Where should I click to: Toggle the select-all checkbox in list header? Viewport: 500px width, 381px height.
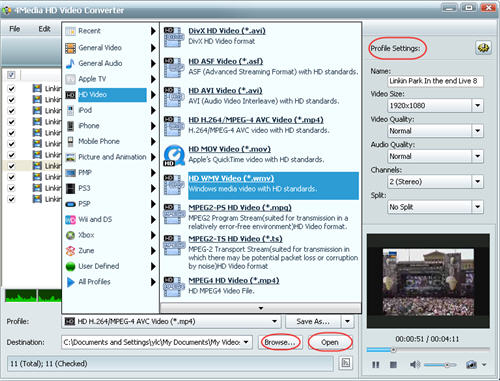click(11, 75)
